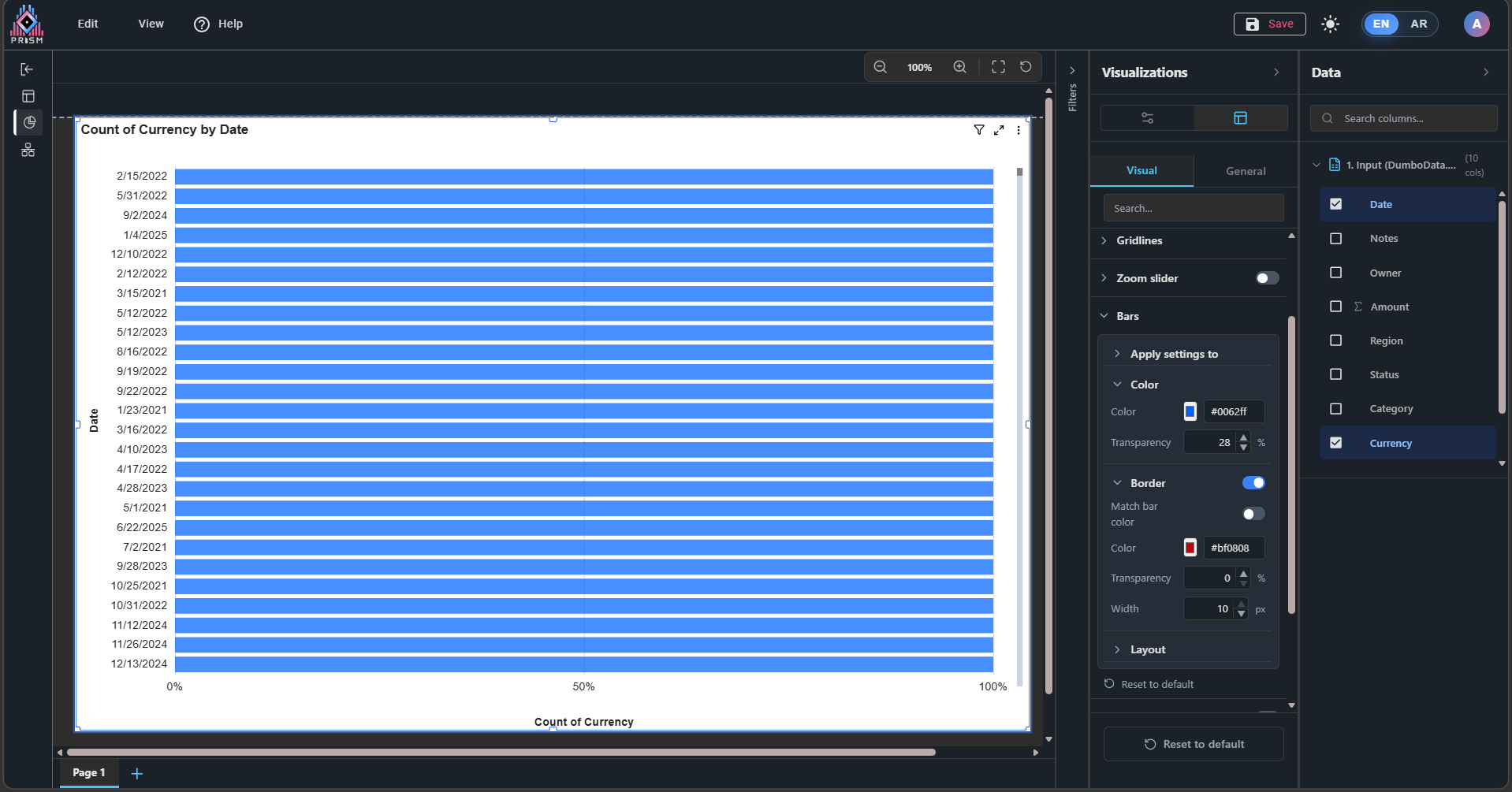Expand the Layout section

(x=1148, y=649)
